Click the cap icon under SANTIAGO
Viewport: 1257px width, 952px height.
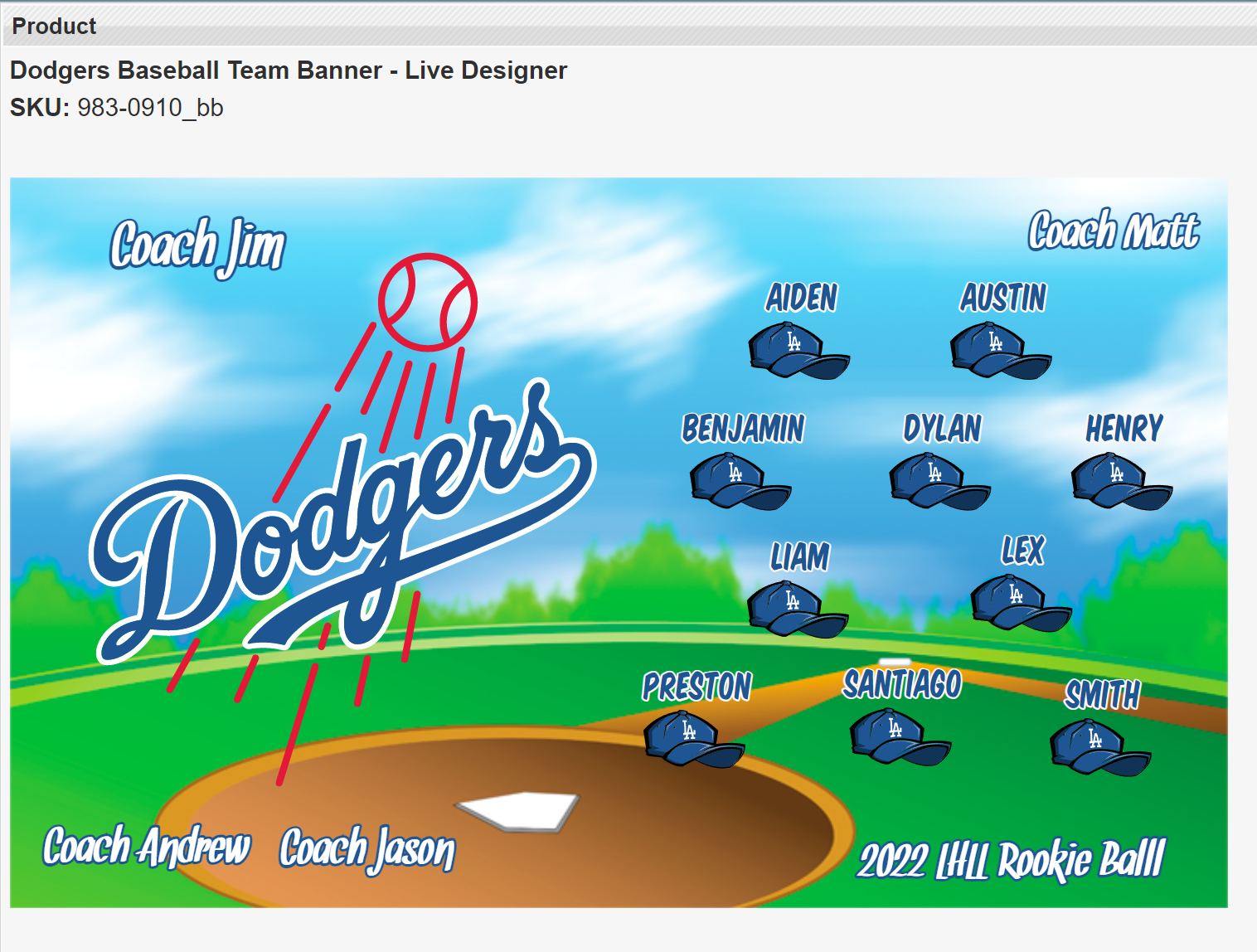[x=900, y=737]
